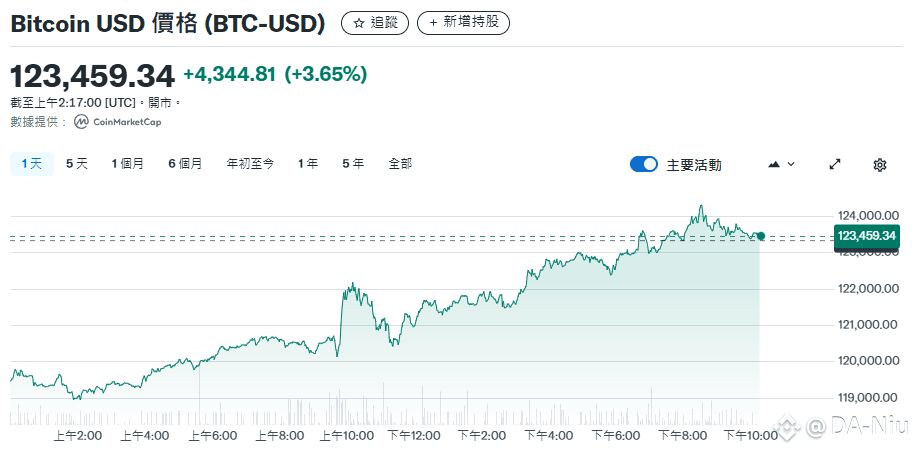Select the 1個月 range tab
Image resolution: width=917 pixels, height=453 pixels.
[127, 164]
